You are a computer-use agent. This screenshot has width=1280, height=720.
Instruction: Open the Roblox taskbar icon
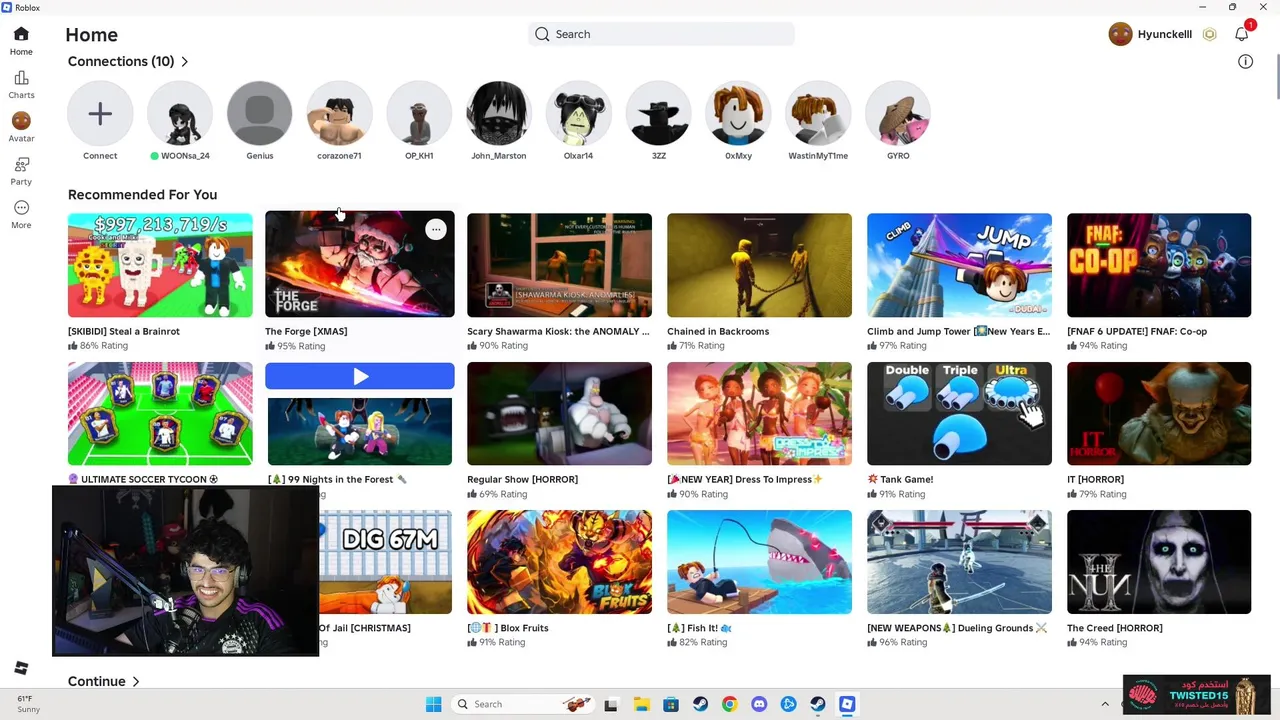click(847, 704)
